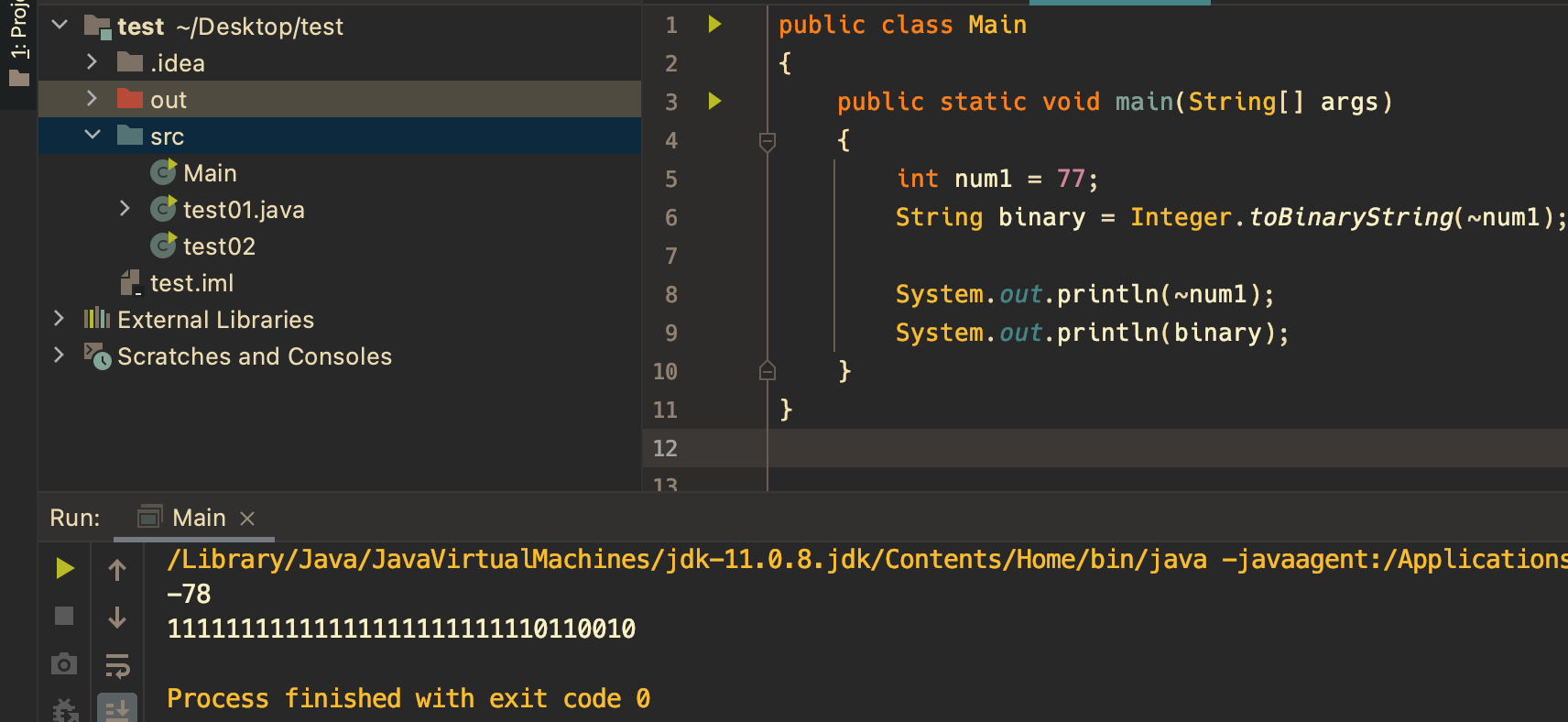Click the binary output string in the console
Screen dimensions: 1568x722
[x=401, y=629]
